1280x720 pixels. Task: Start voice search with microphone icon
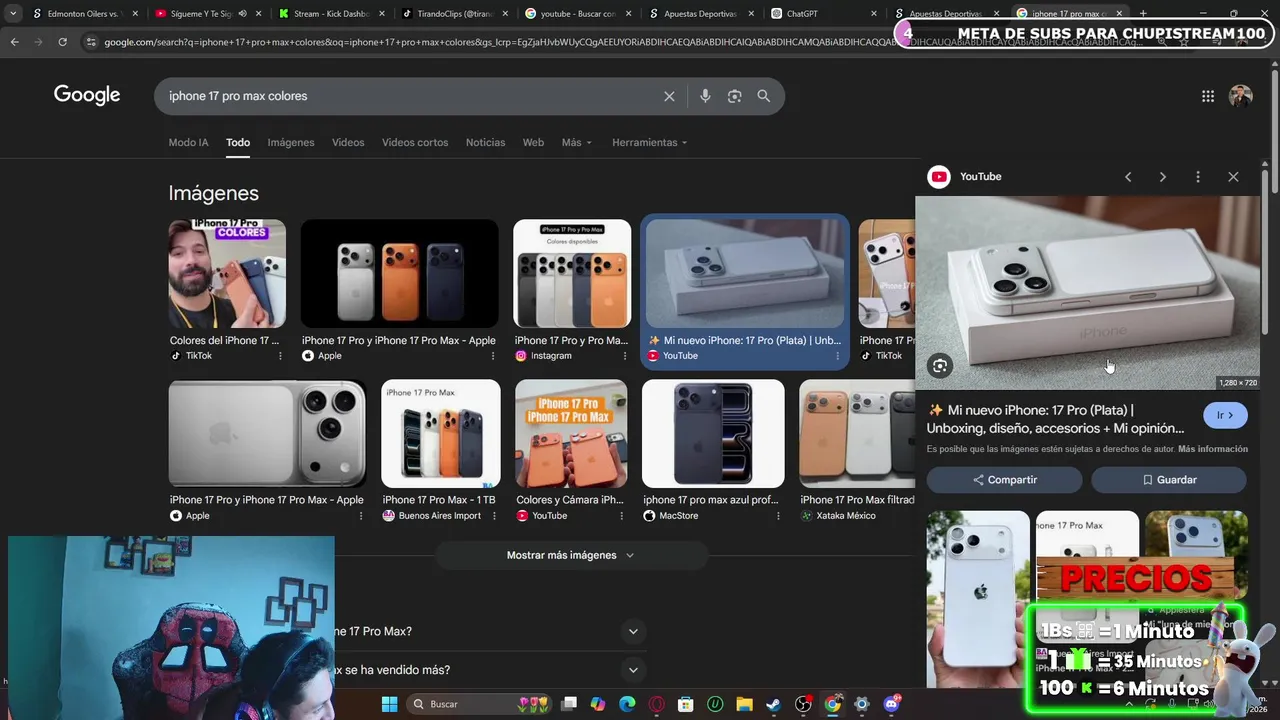pyautogui.click(x=705, y=96)
